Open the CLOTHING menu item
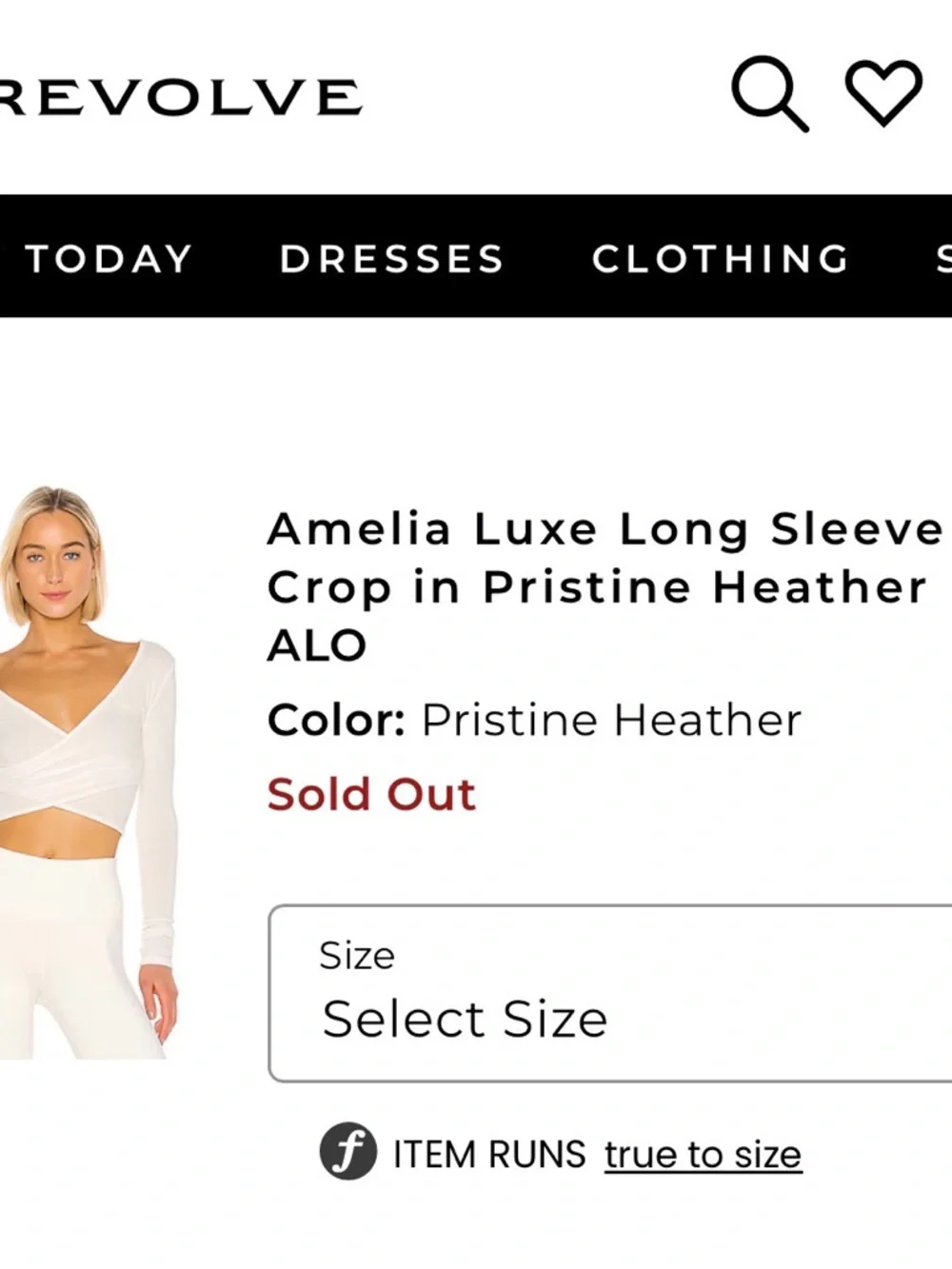The height and width of the screenshot is (1269, 952). [x=721, y=258]
